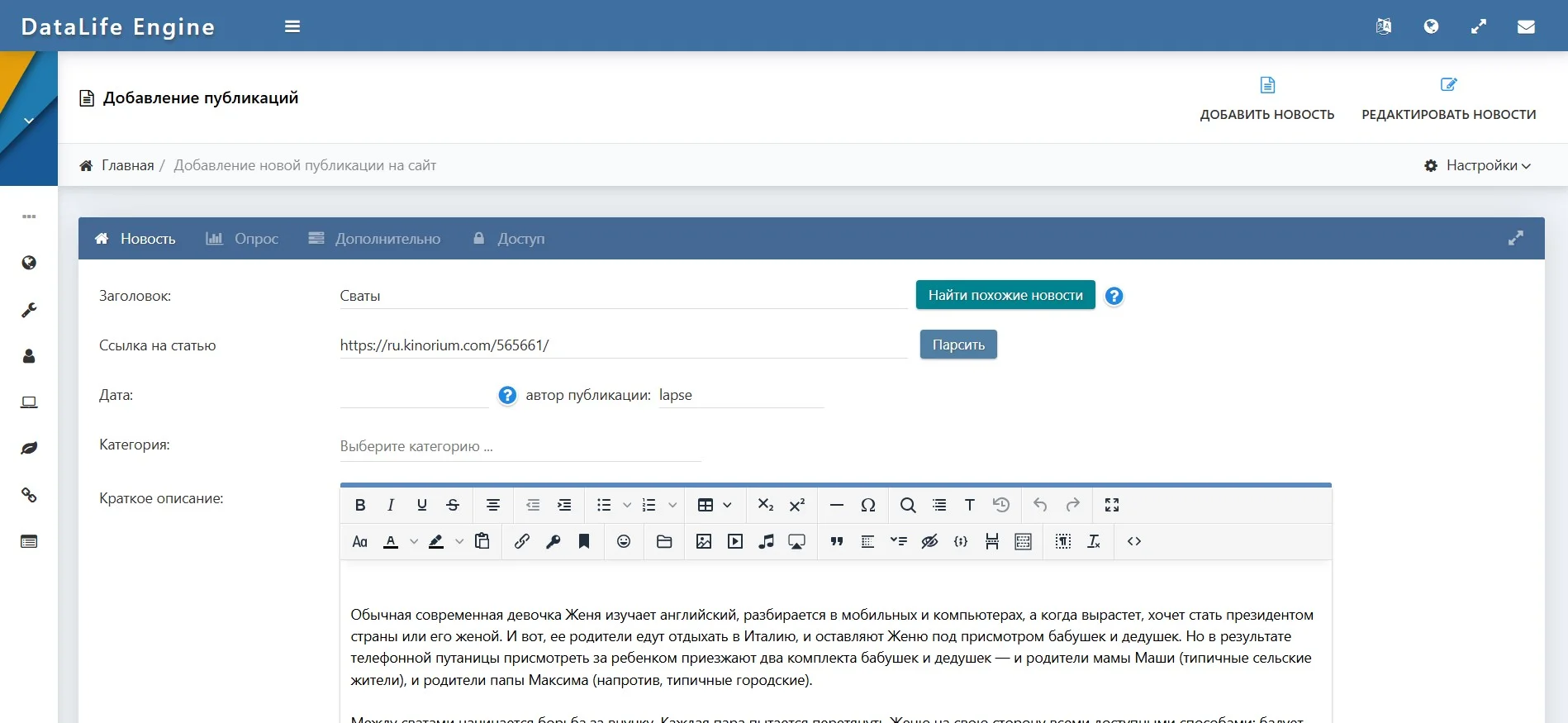The height and width of the screenshot is (723, 1568).
Task: Insert a numbered list
Action: [649, 505]
